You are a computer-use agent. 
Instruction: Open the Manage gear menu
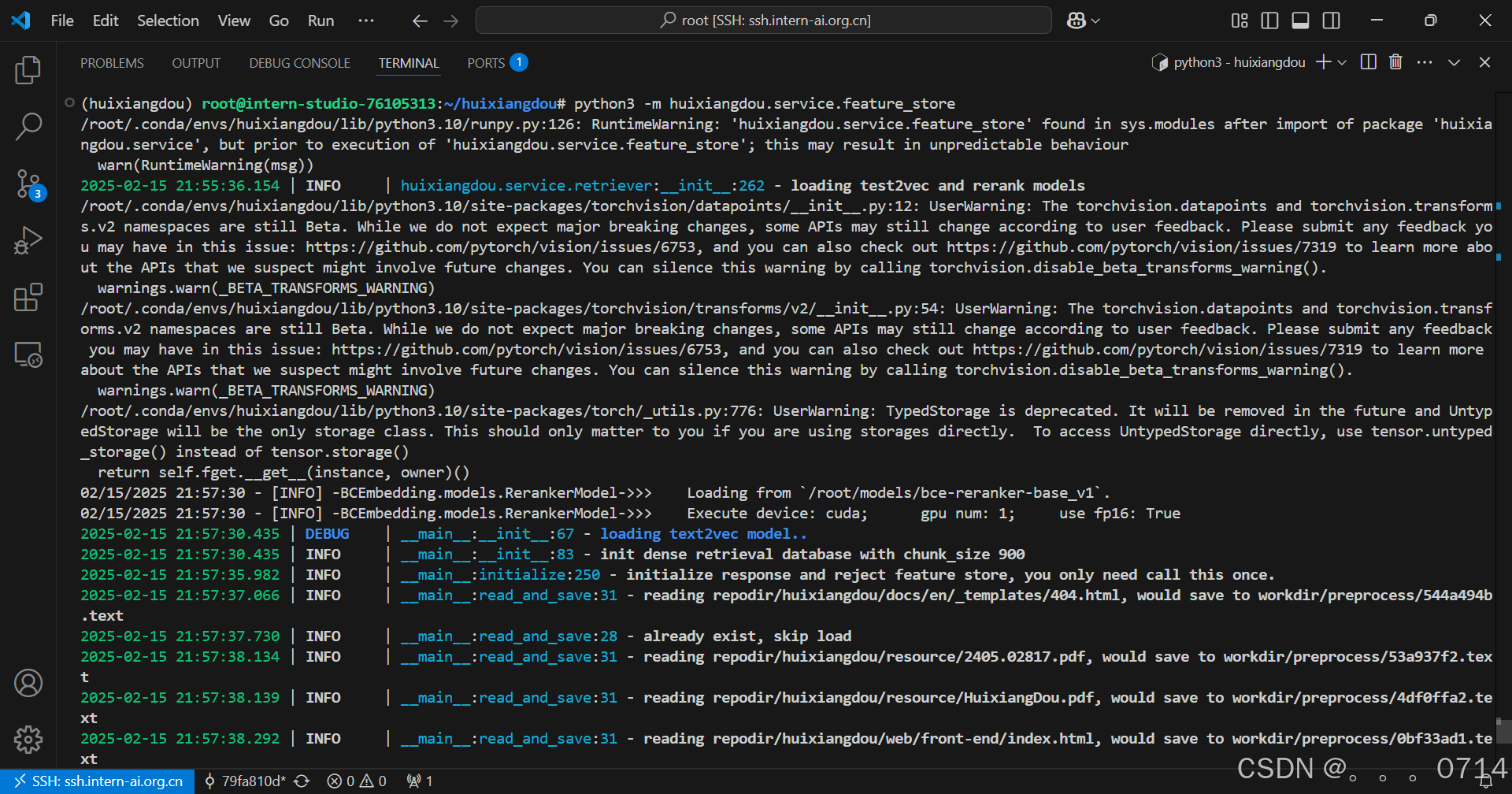click(28, 740)
